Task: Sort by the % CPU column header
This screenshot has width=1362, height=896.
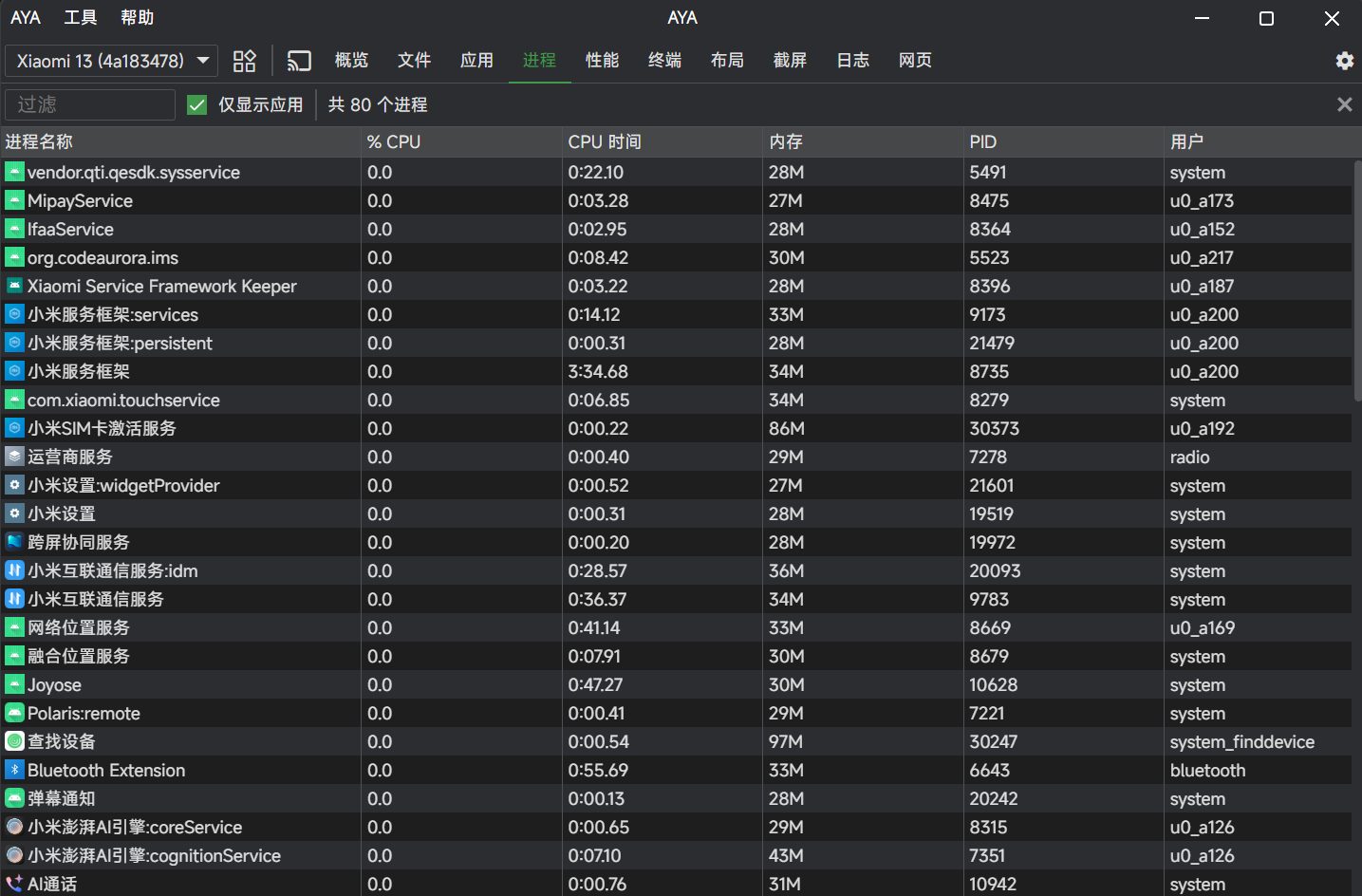Action: 394,141
